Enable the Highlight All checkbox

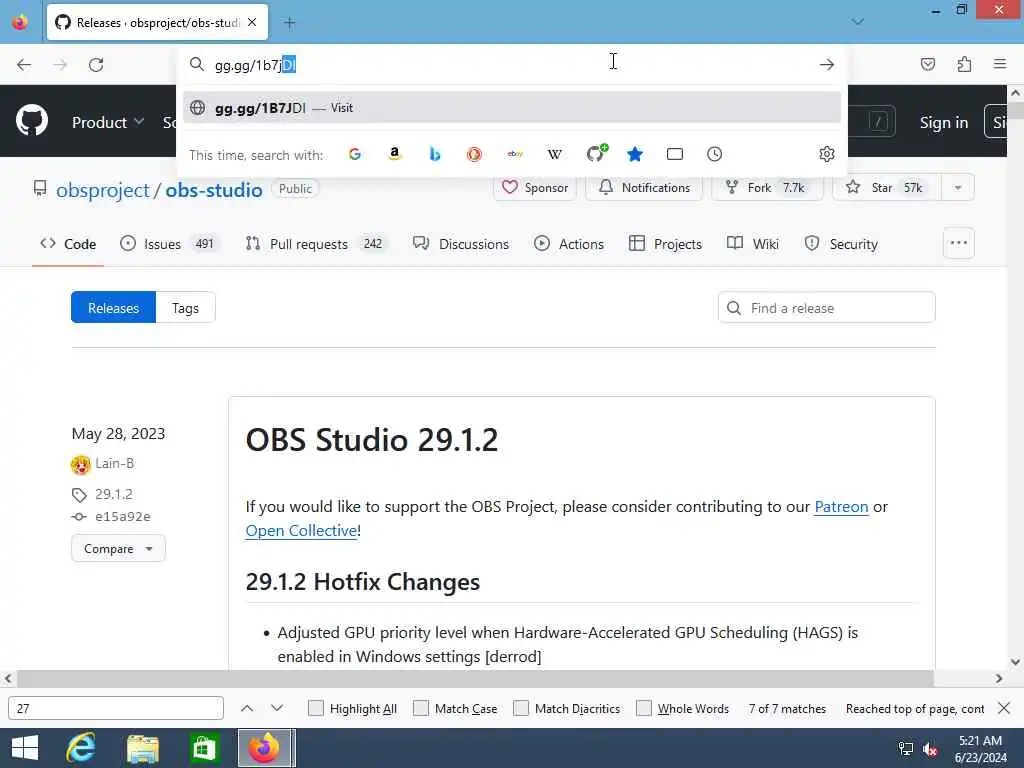[315, 708]
